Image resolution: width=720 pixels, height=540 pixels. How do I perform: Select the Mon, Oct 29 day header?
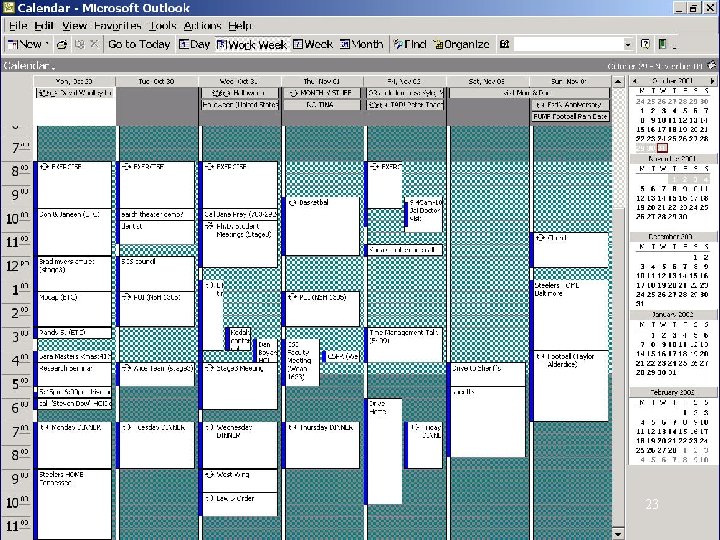(74, 81)
